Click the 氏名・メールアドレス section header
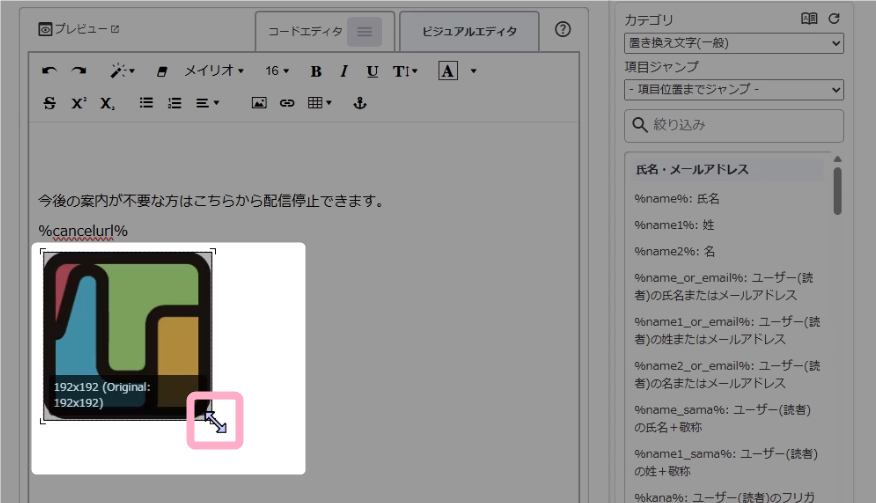 727,169
